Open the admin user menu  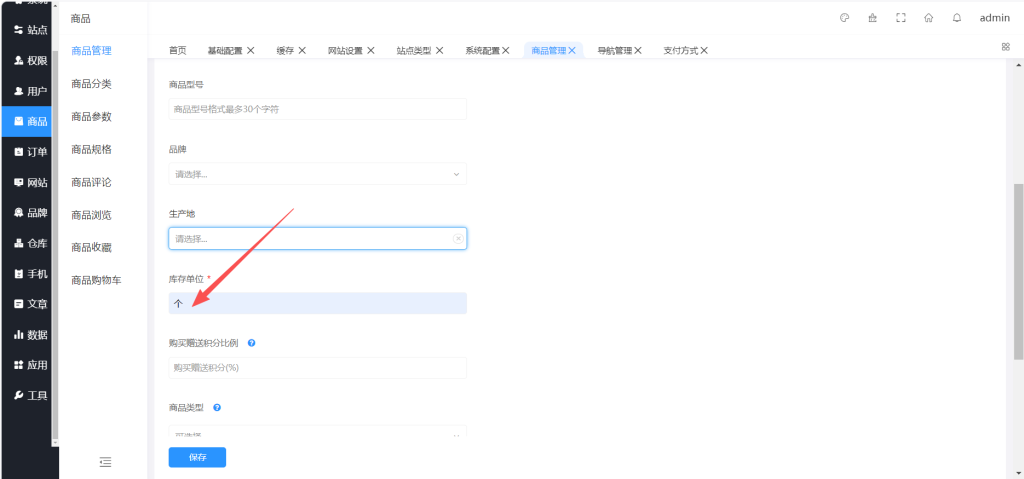995,18
